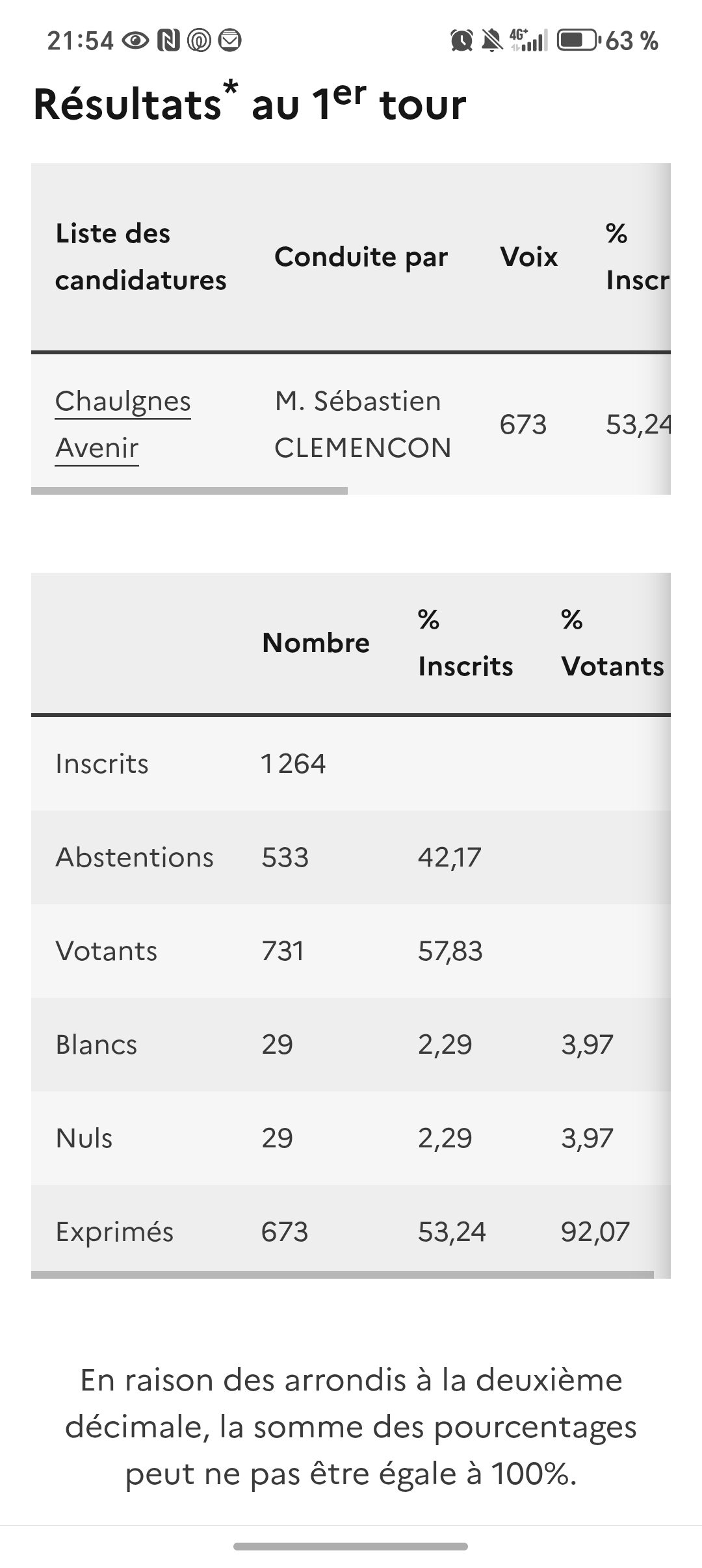Tap the % Votants column header
702x1568 pixels.
(612, 643)
